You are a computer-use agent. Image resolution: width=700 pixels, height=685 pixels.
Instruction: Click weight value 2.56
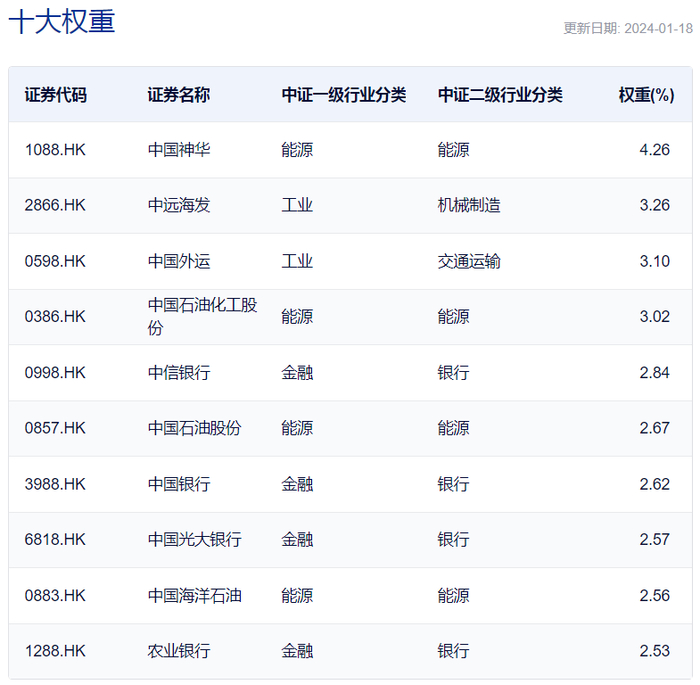click(x=654, y=596)
